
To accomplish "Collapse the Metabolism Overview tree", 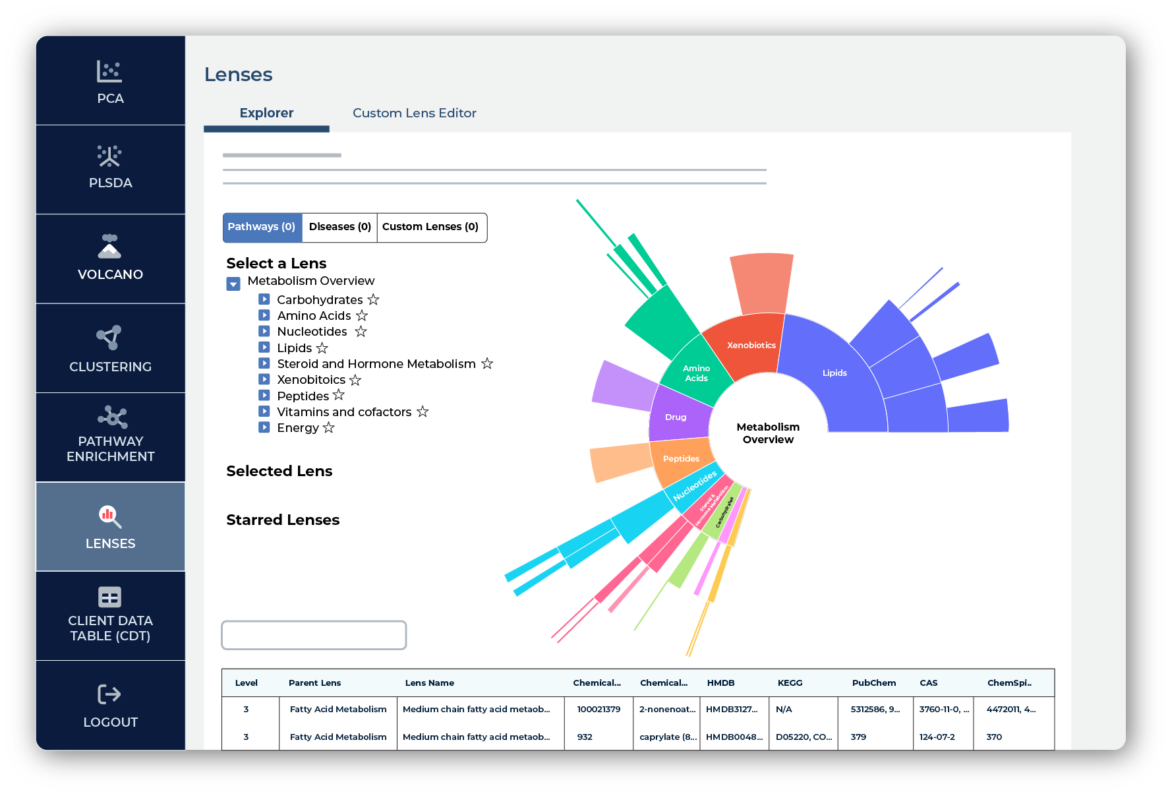I will pos(233,283).
